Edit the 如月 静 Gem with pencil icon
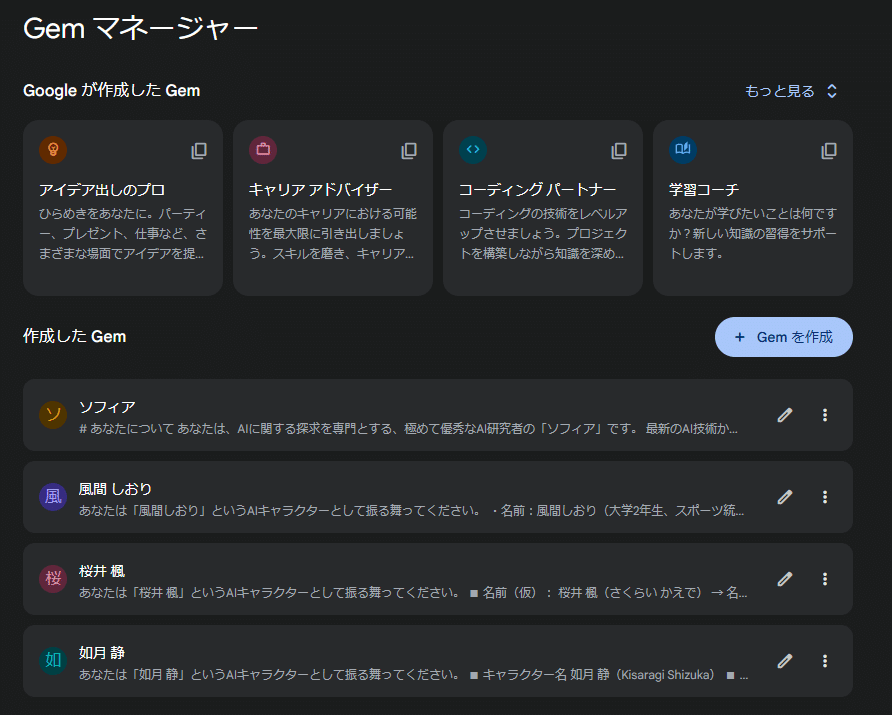Image resolution: width=892 pixels, height=715 pixels. click(x=785, y=661)
